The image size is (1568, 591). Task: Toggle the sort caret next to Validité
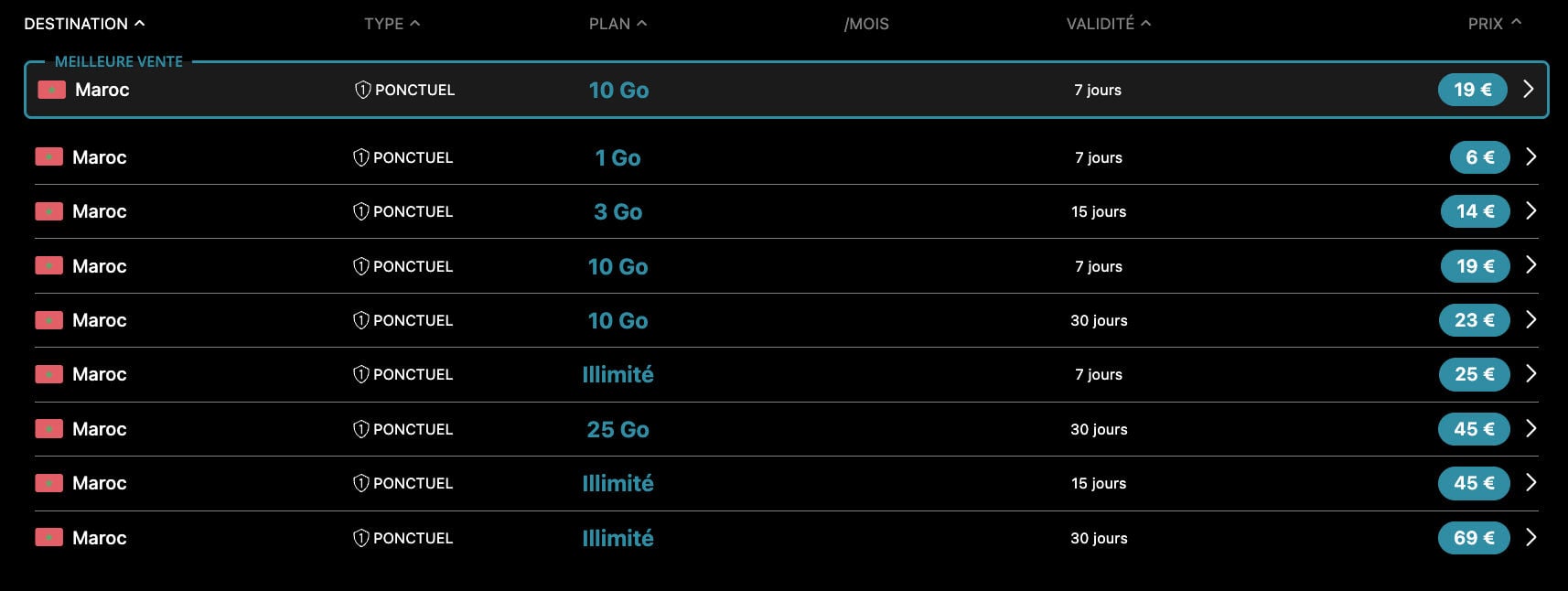[x=1146, y=23]
